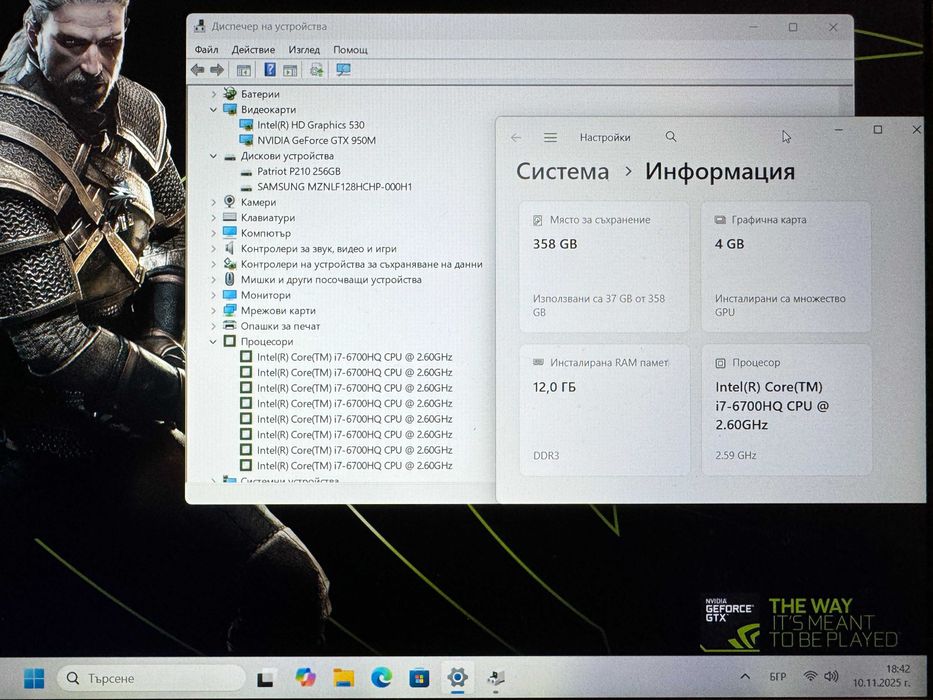
Task: Go forward using the Device Manager toolbar arrow
Action: [217, 70]
